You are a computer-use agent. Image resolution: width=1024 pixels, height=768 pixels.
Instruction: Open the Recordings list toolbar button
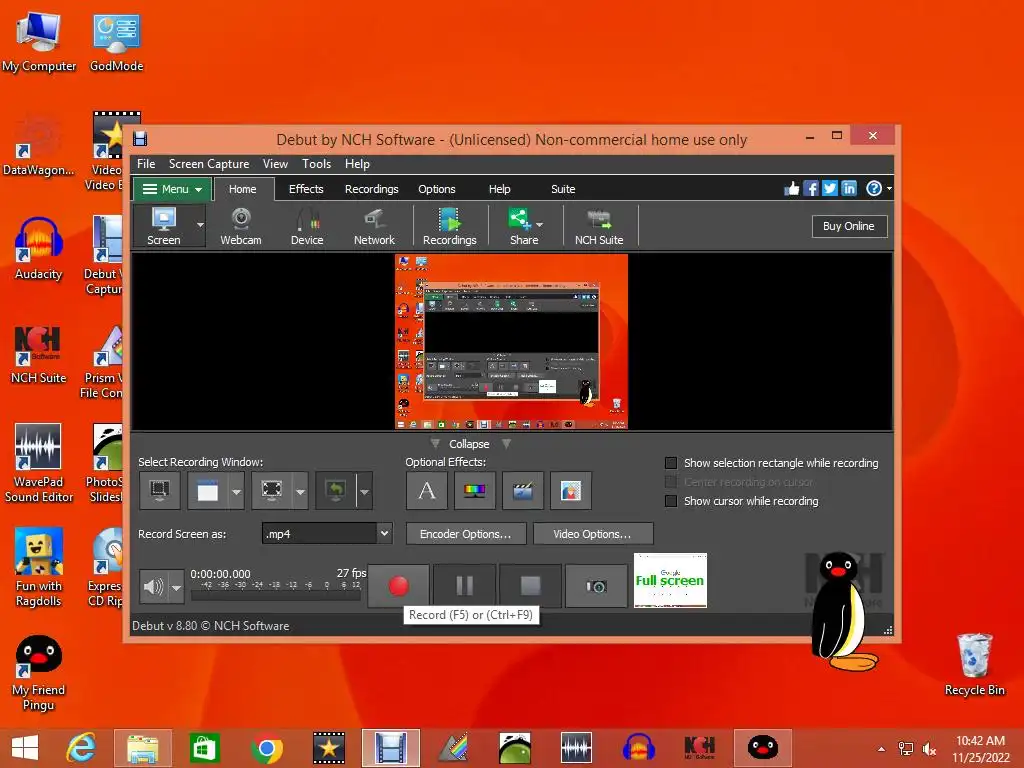click(449, 226)
